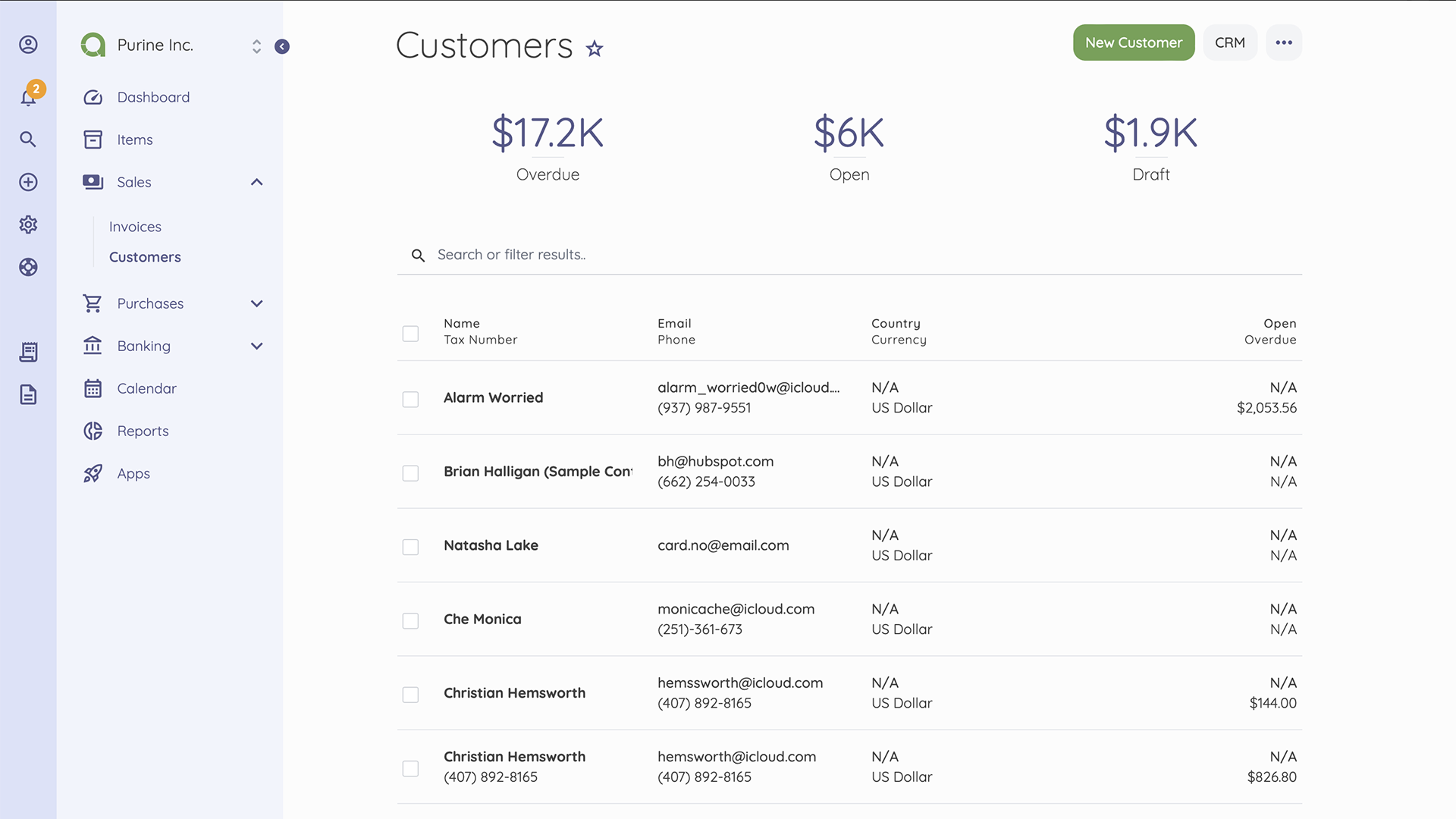Expand the Purchases section
The image size is (1456, 819).
[256, 303]
